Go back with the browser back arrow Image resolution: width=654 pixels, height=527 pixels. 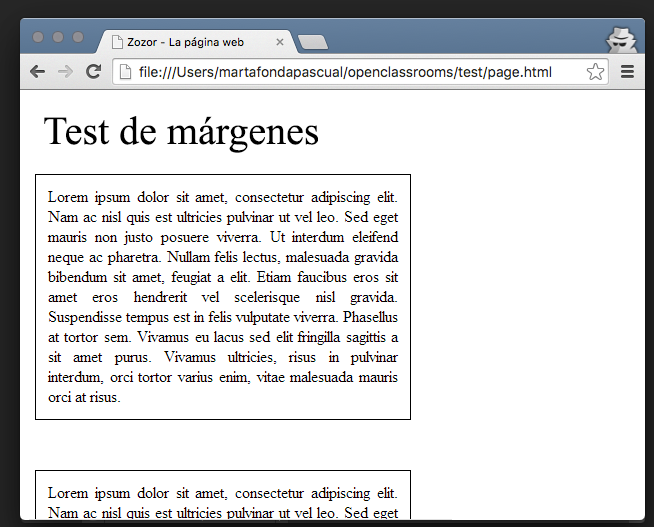click(38, 72)
